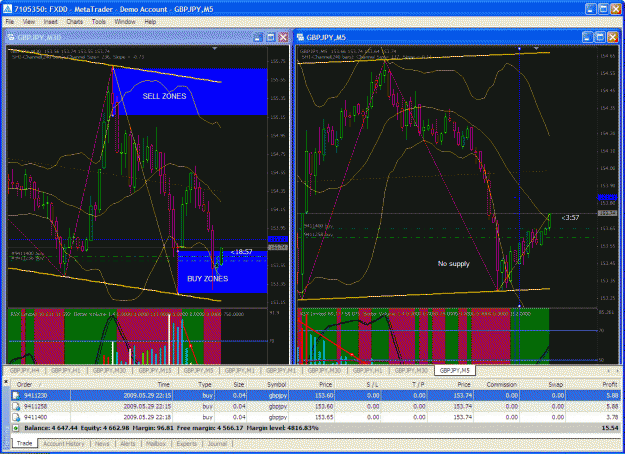Open the Account History tab
Image resolution: width=625 pixels, height=454 pixels.
pos(64,444)
